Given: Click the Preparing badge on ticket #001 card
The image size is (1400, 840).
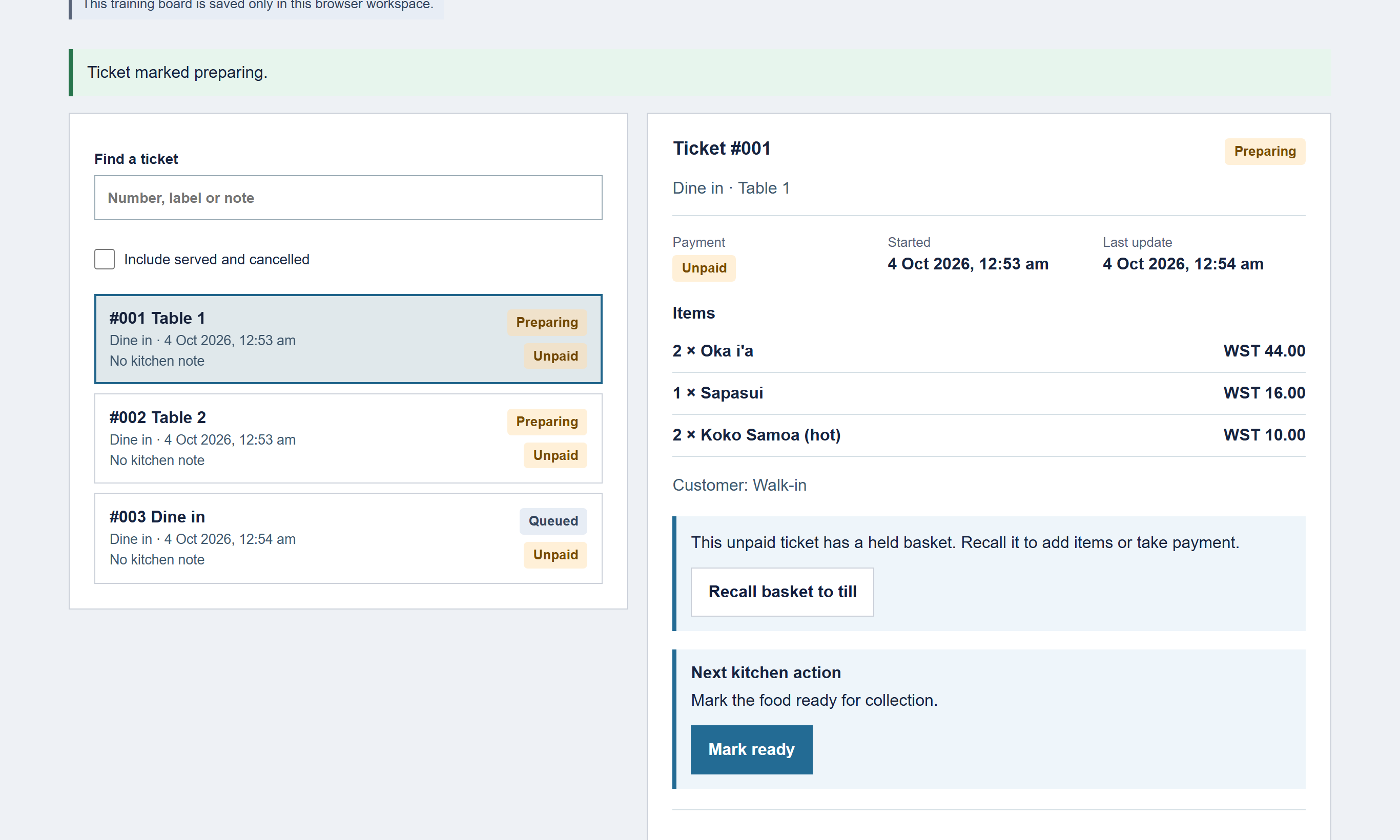Looking at the screenshot, I should [x=546, y=322].
